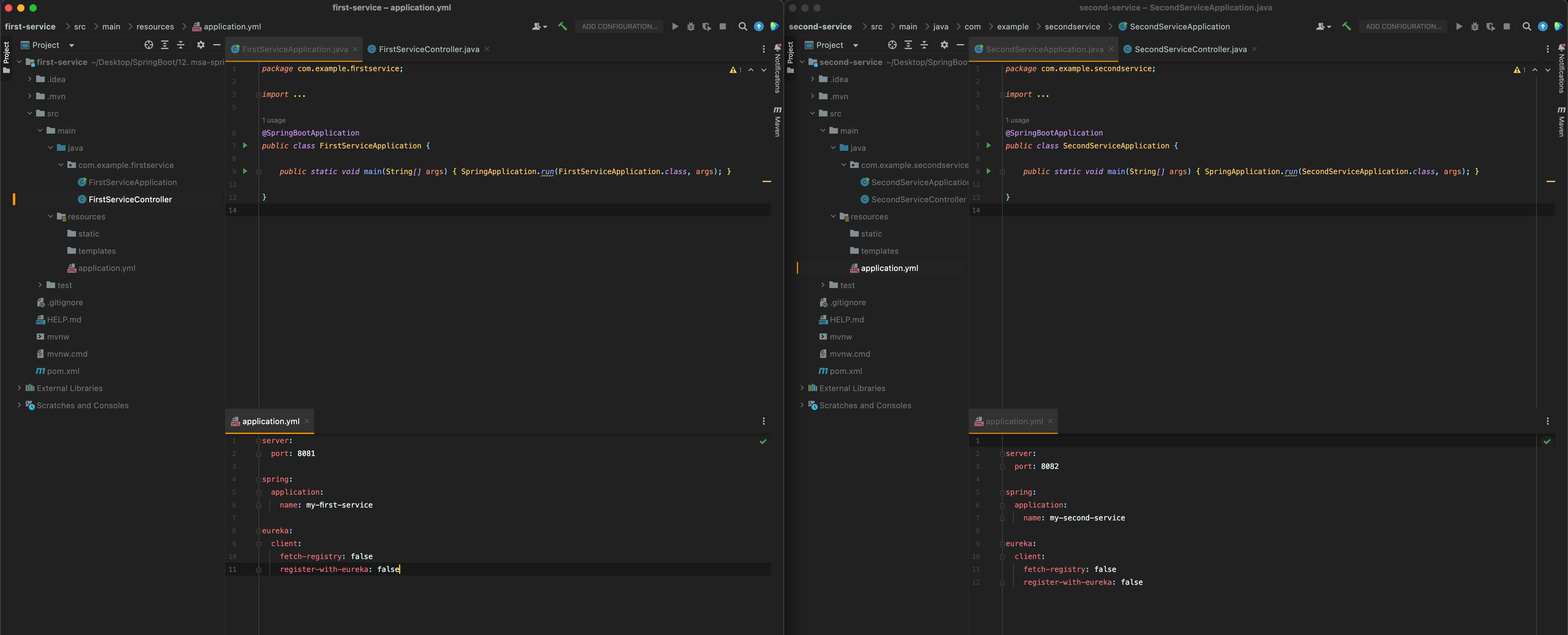Click port value 8082 in second-service yml
Image resolution: width=1568 pixels, height=635 pixels.
point(1050,466)
